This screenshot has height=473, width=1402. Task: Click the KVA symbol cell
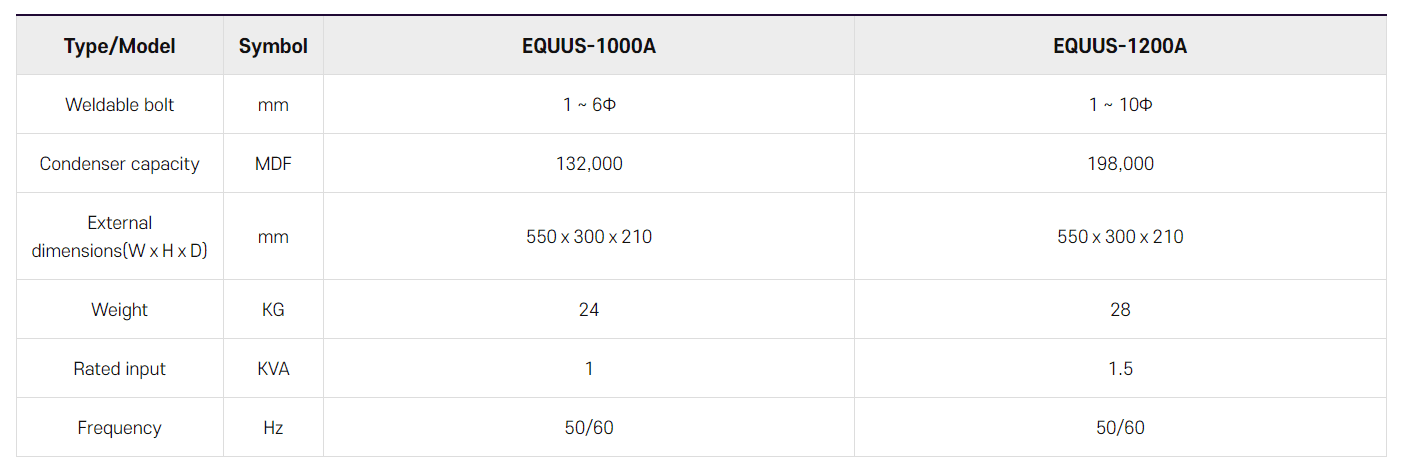[273, 369]
